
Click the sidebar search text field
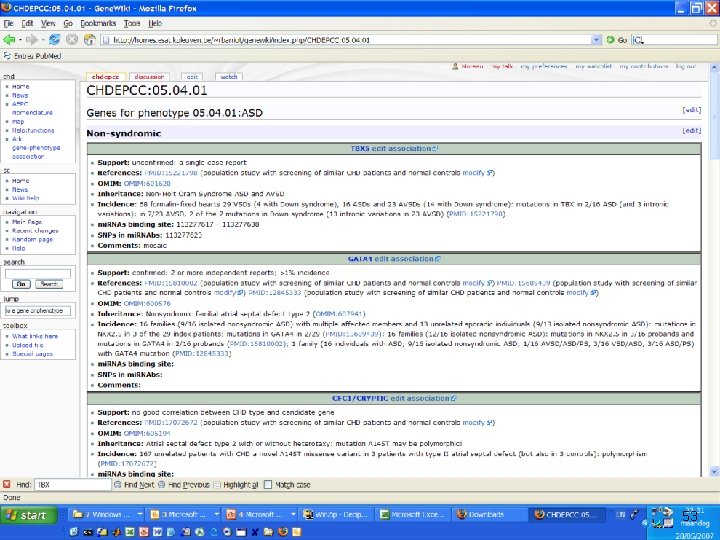click(38, 274)
